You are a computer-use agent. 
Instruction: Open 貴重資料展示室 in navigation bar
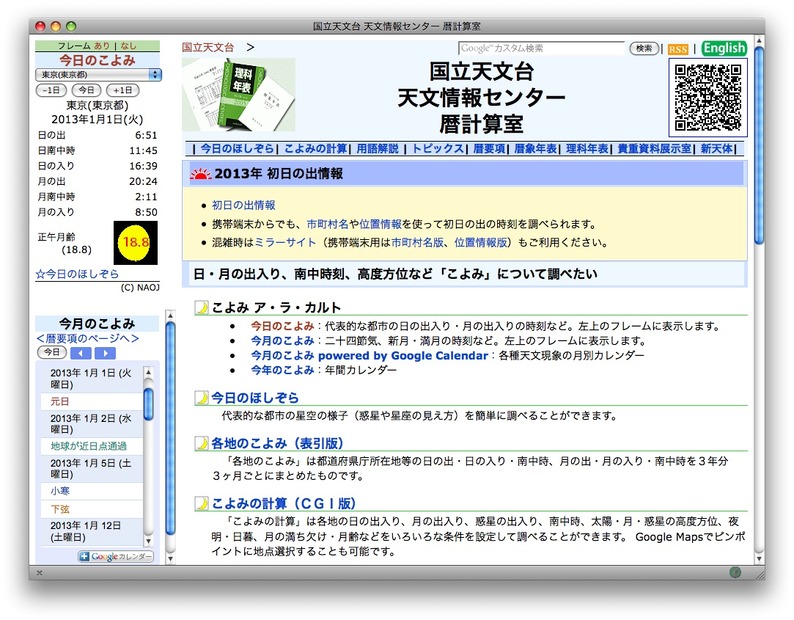point(654,148)
